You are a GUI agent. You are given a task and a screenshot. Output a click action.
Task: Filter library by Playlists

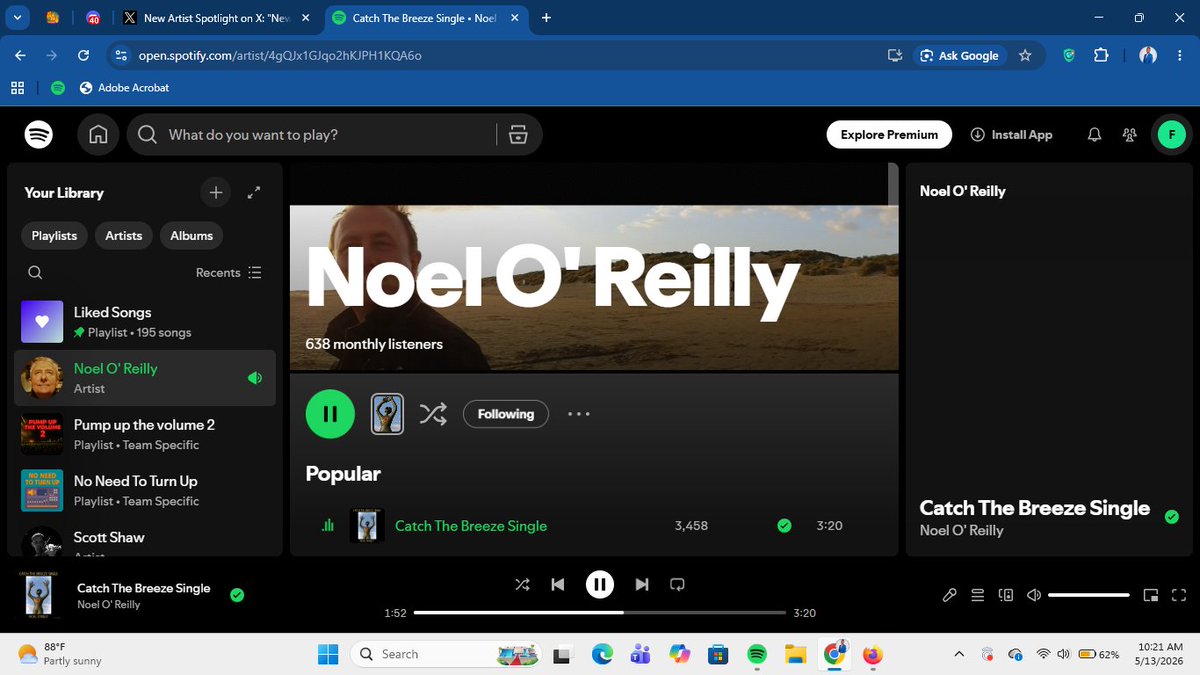(54, 236)
